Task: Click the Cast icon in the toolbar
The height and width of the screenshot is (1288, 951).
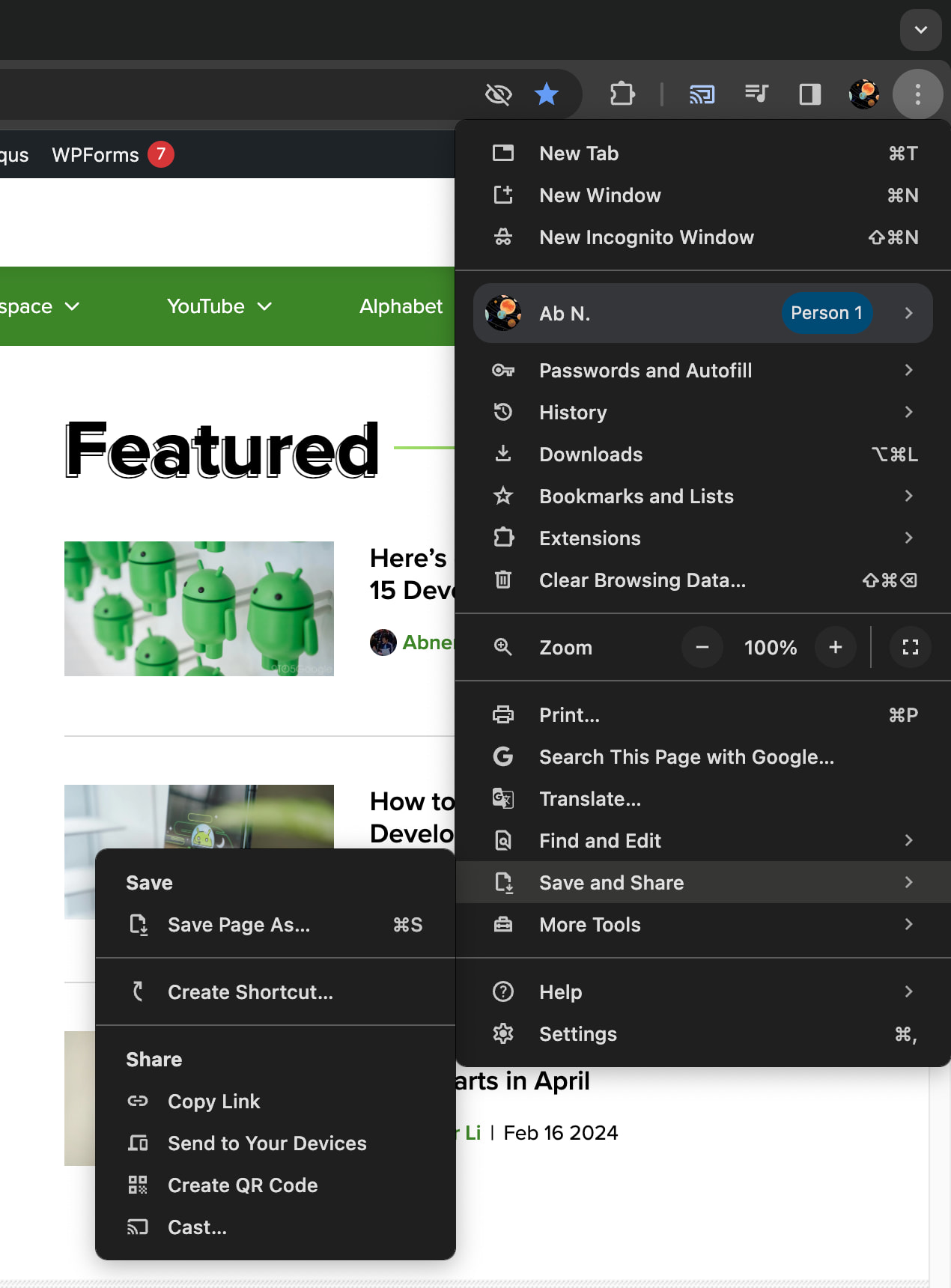Action: tap(702, 94)
